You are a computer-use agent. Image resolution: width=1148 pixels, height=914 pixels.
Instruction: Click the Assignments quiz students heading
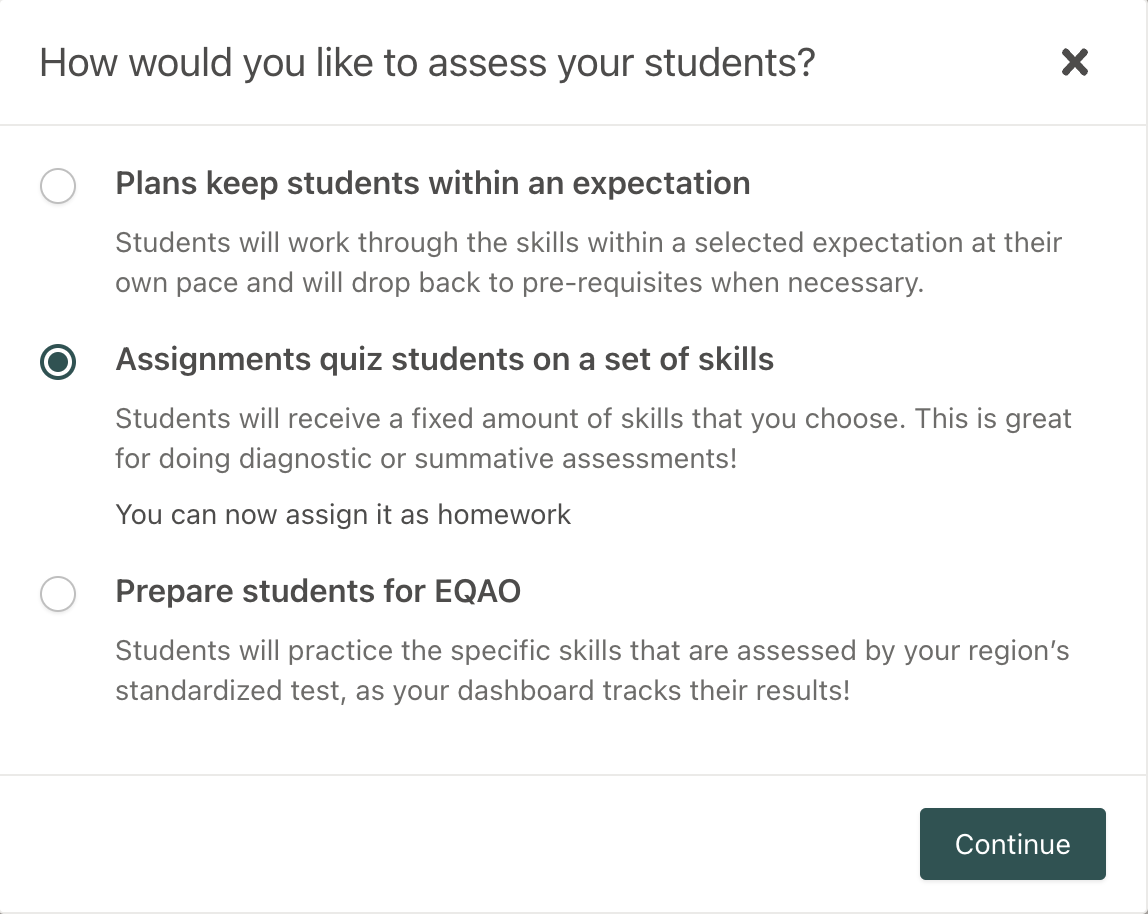tap(446, 360)
